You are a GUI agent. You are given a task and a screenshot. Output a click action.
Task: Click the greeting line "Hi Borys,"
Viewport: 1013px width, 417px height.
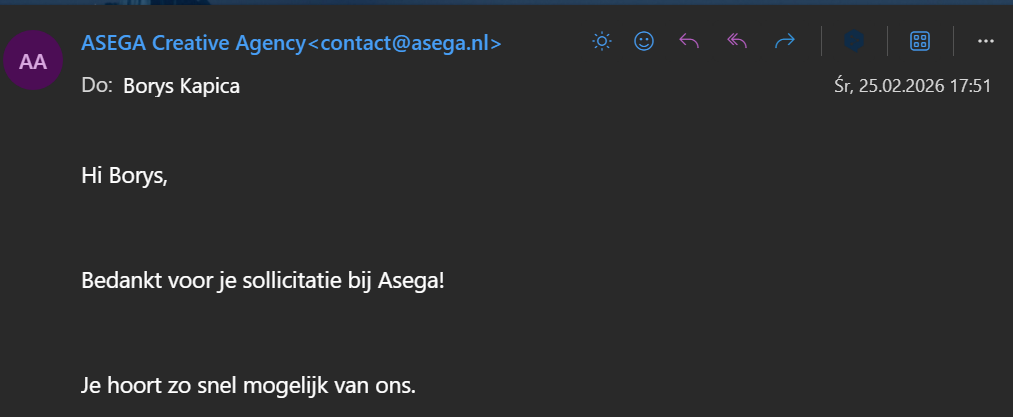[x=125, y=177]
